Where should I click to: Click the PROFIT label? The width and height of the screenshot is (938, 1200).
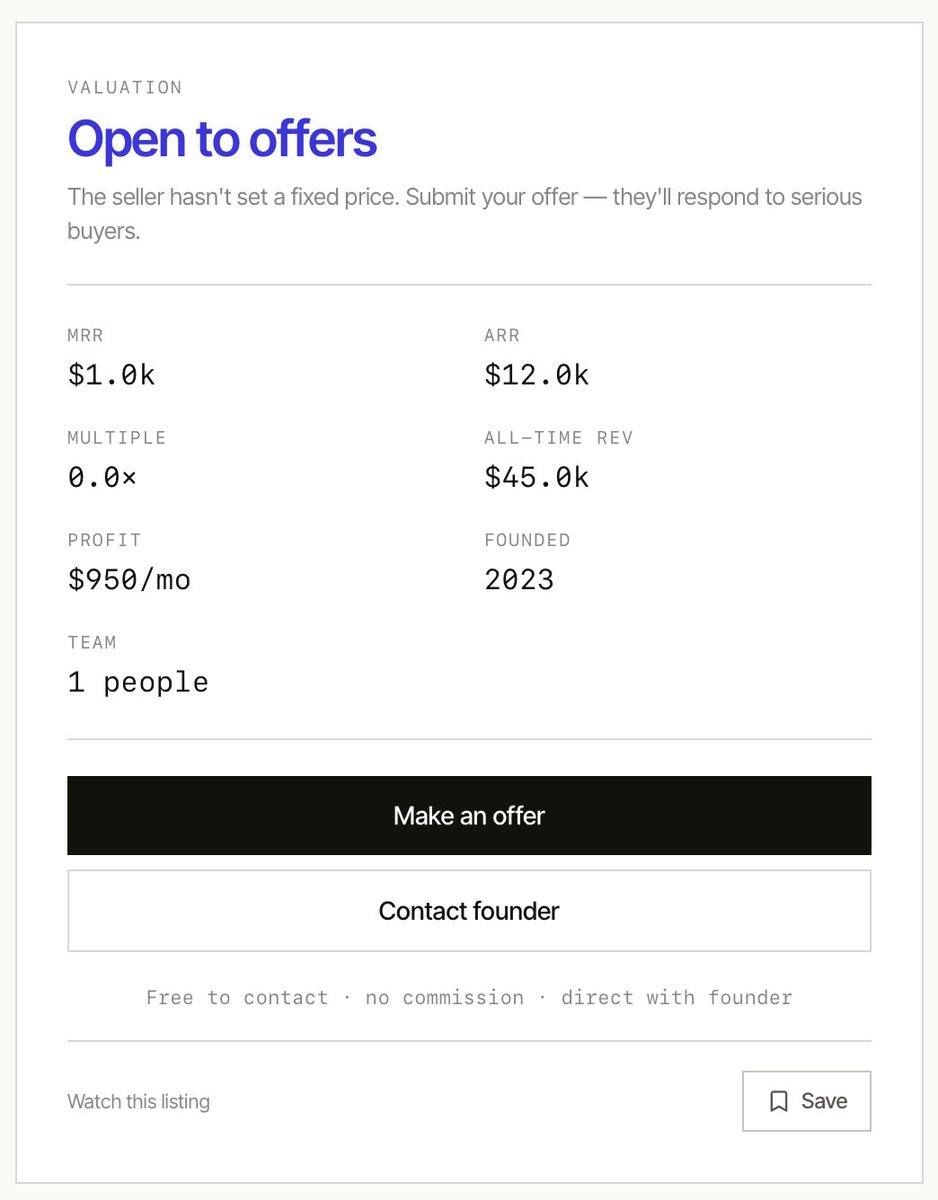105,540
